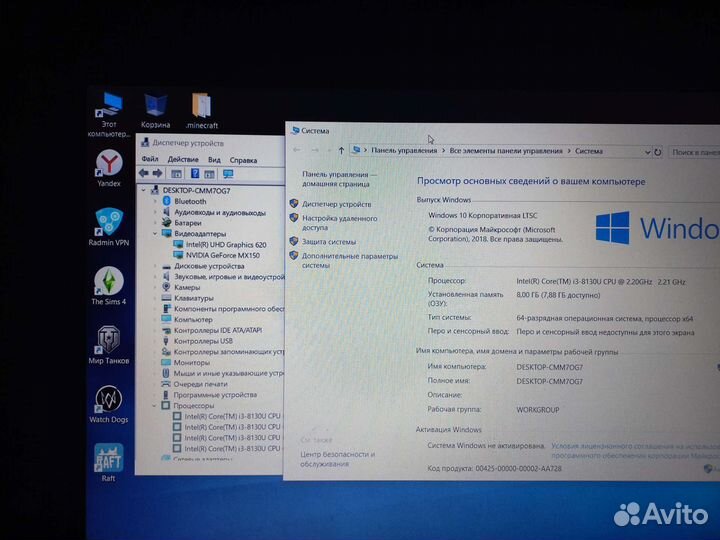This screenshot has height=540, width=720.
Task: Click the Windows 10 Корпоративная LTSC text
Action: pyautogui.click(x=483, y=215)
